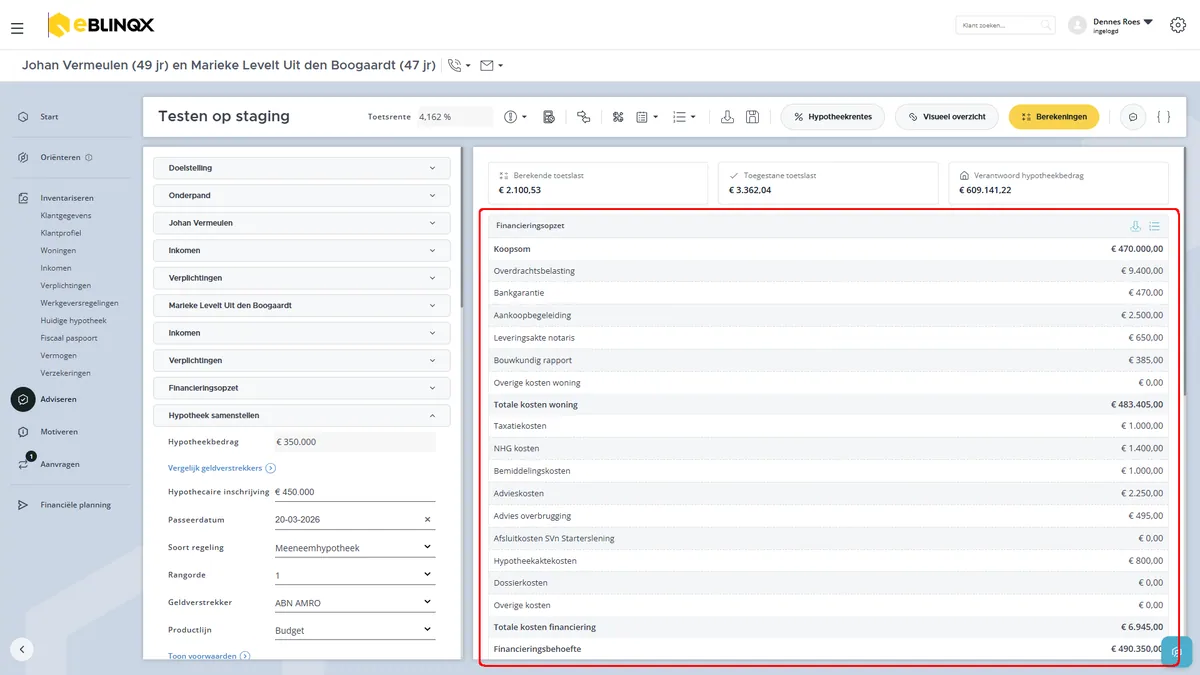This screenshot has width=1200, height=675.
Task: Open Aanvragen in the sidebar
Action: tap(60, 464)
